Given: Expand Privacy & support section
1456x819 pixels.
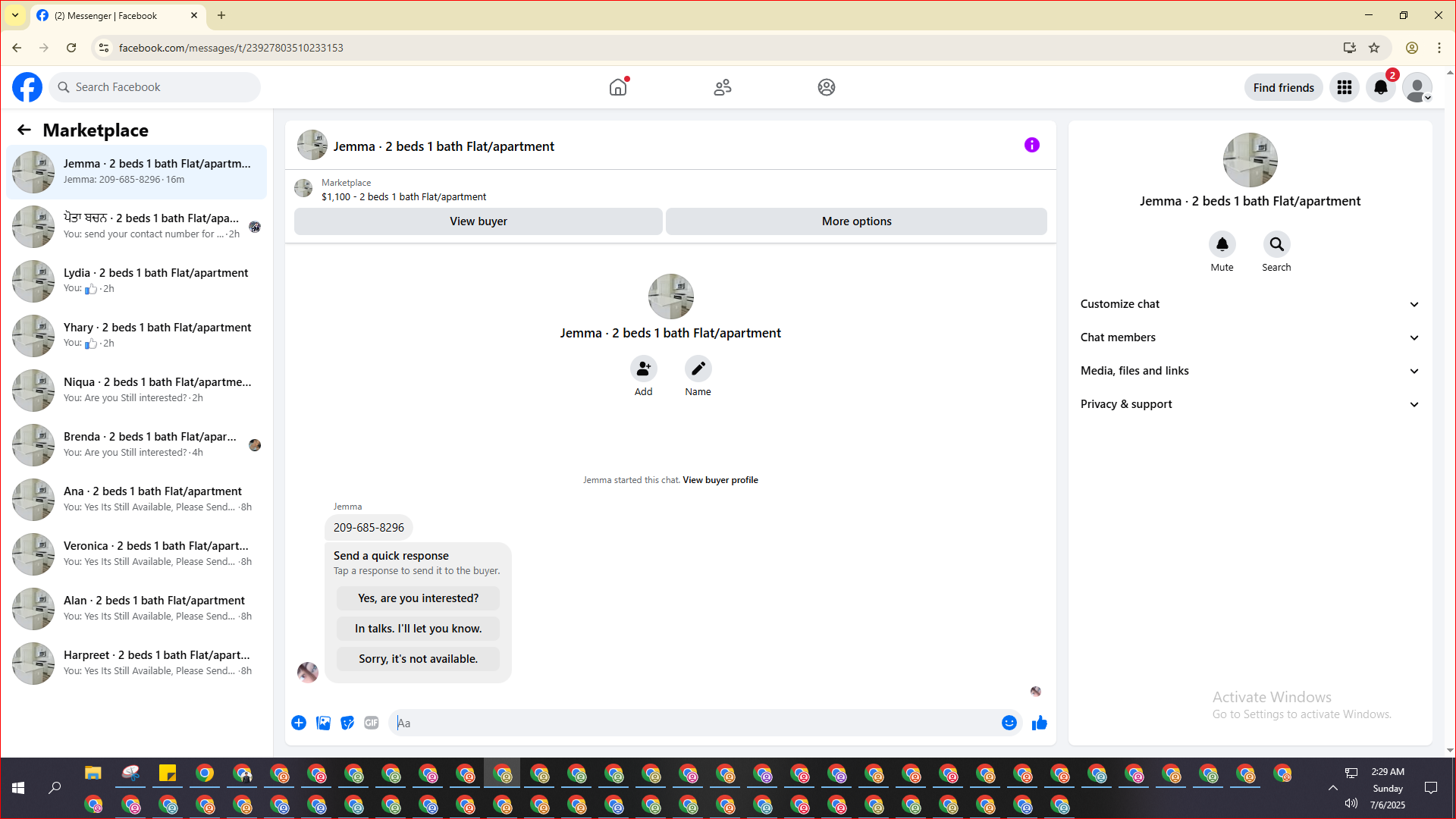Looking at the screenshot, I should click(1249, 404).
